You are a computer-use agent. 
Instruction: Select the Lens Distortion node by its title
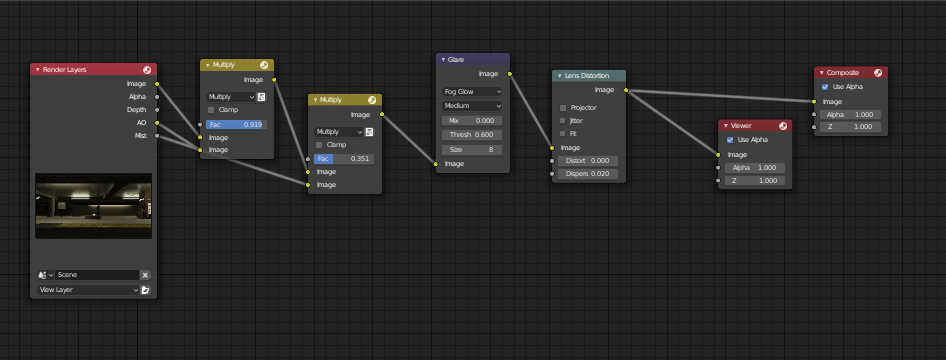587,76
